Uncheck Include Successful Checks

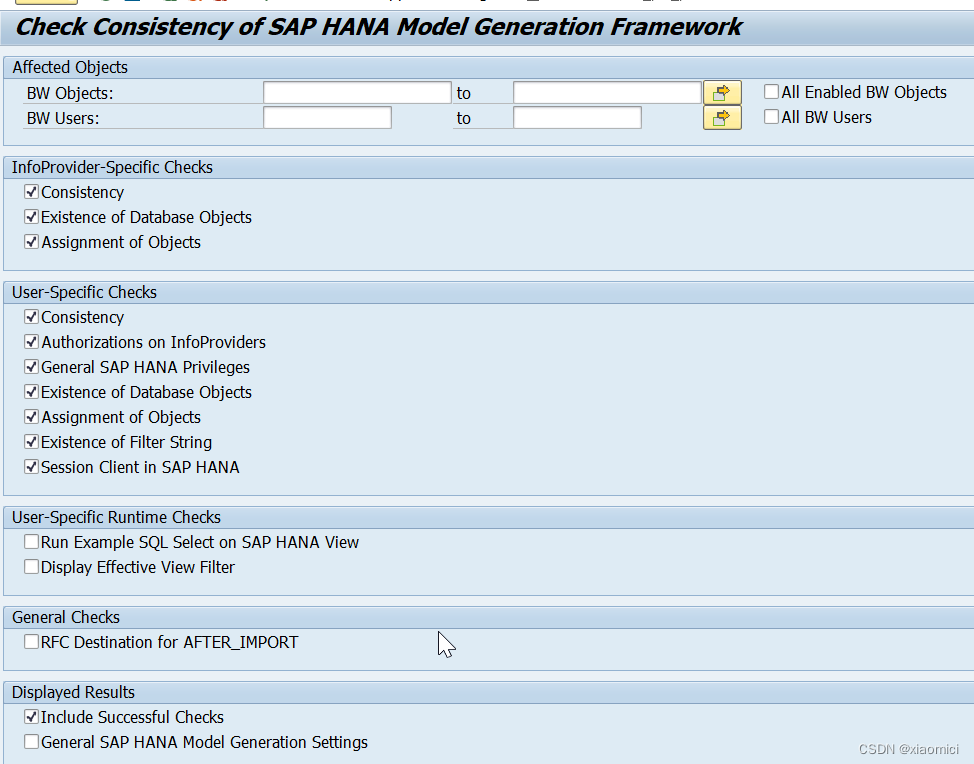31,717
